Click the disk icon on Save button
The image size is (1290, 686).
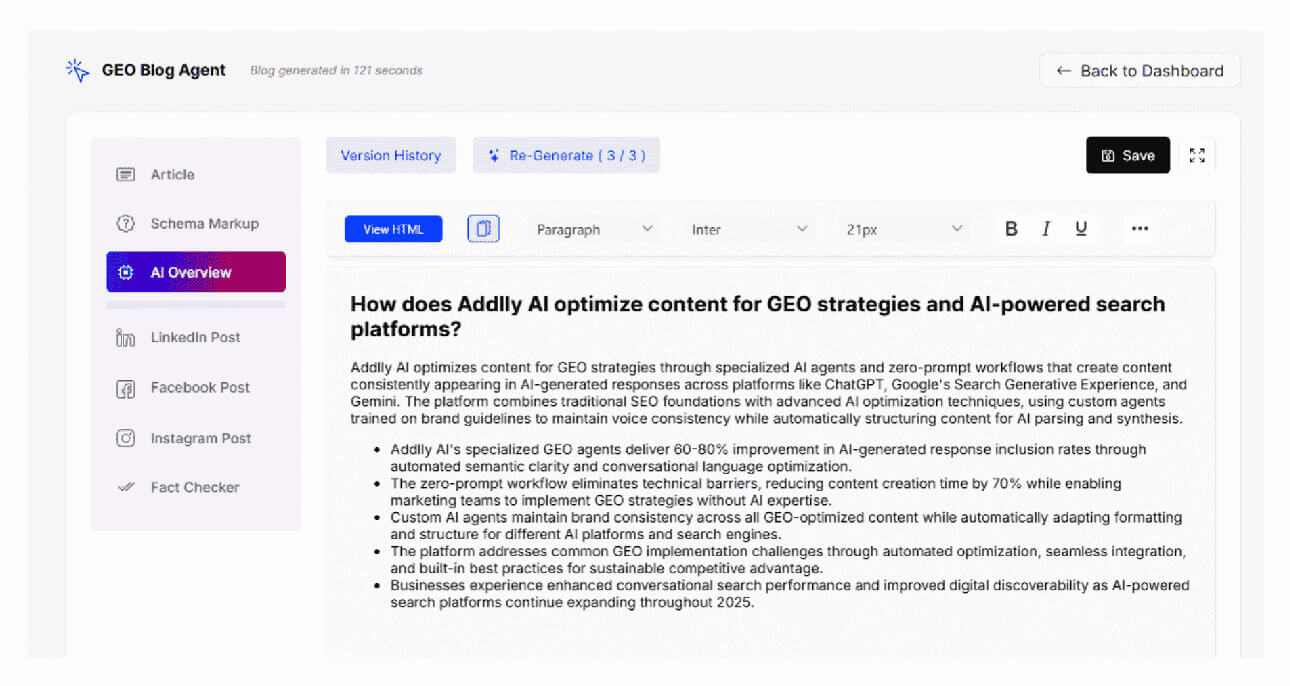tap(1108, 155)
